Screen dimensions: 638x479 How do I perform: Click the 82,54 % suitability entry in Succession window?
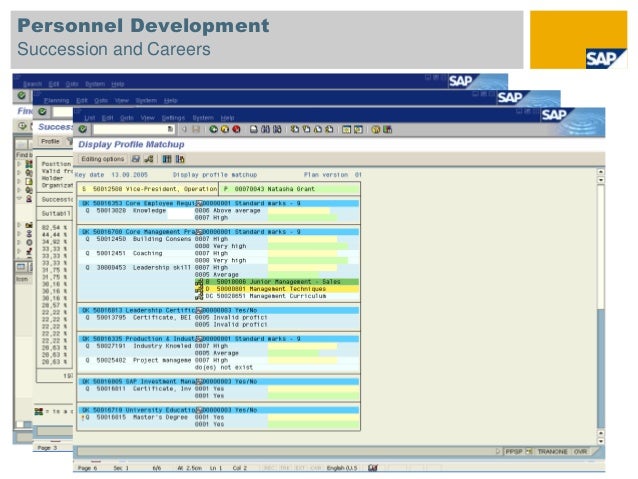coord(54,227)
